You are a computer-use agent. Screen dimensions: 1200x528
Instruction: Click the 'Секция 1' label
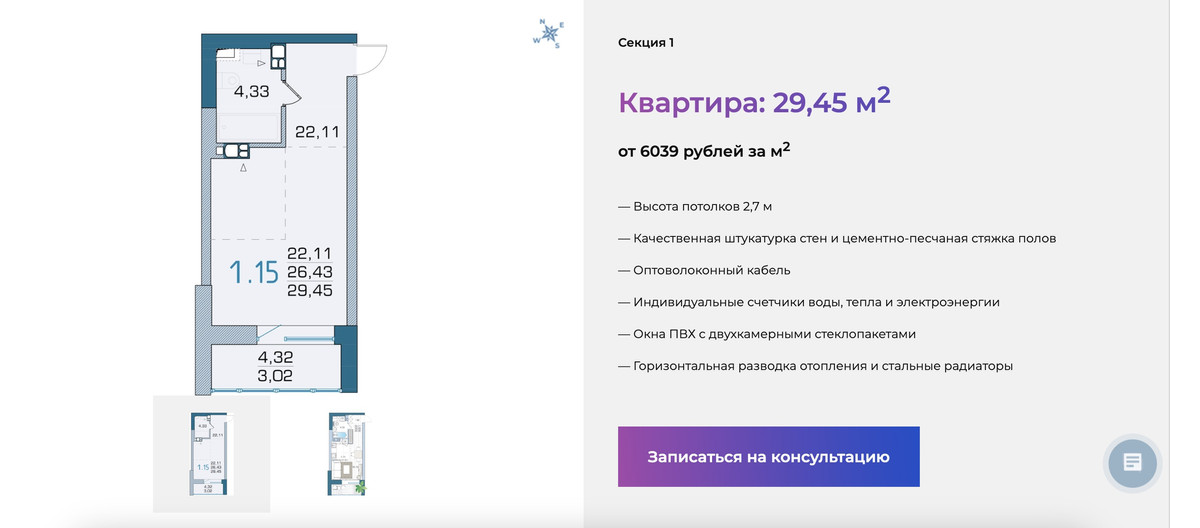tap(646, 43)
